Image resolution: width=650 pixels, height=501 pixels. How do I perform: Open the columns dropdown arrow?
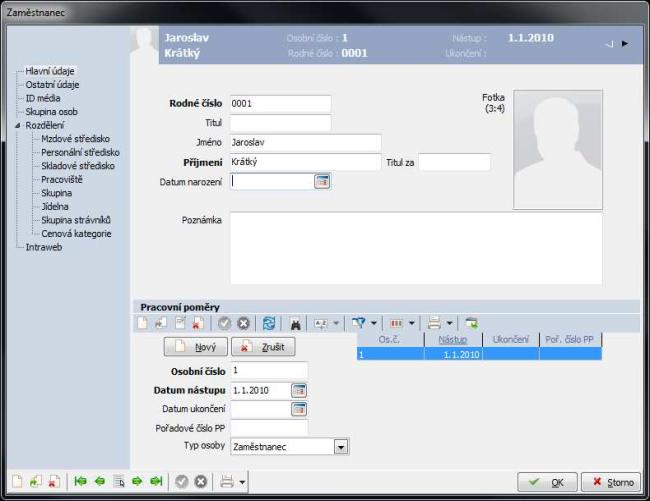(x=412, y=323)
